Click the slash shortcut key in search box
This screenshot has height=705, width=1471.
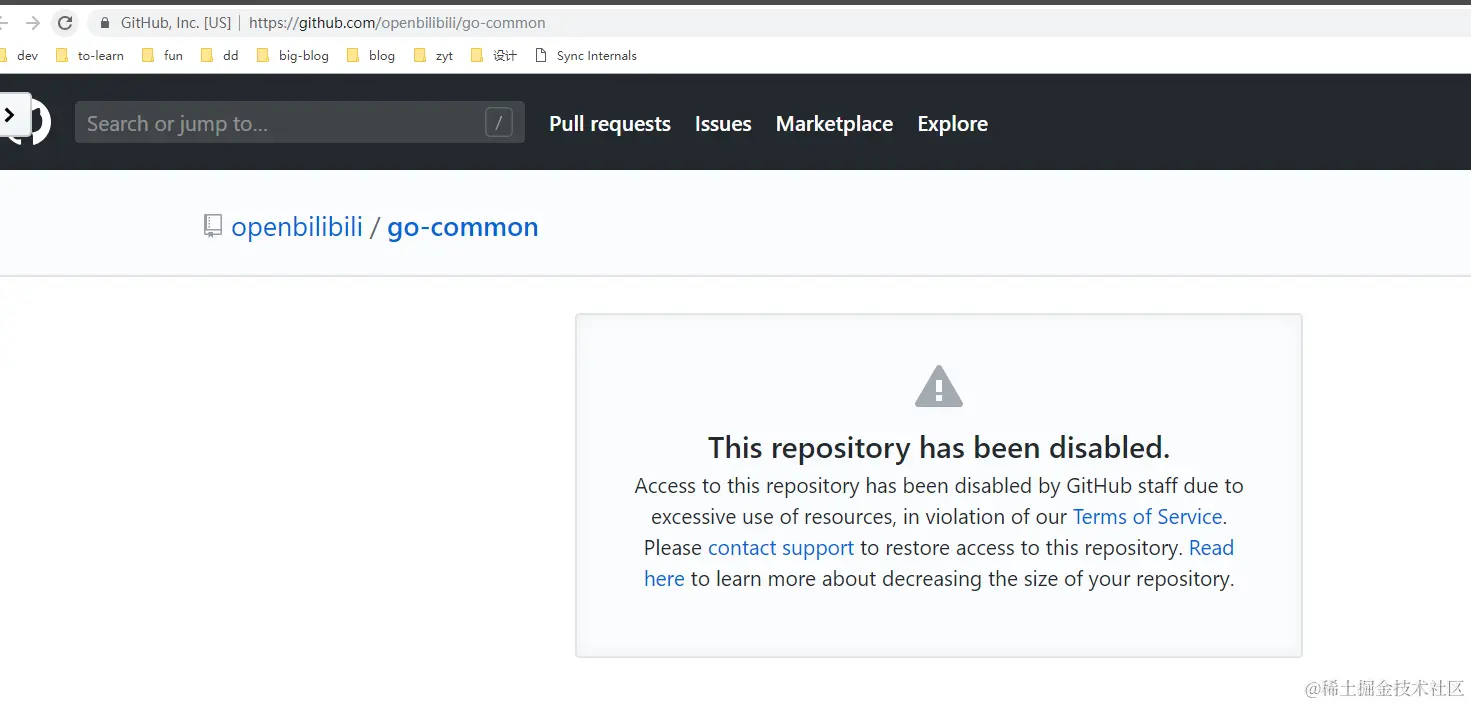point(499,123)
